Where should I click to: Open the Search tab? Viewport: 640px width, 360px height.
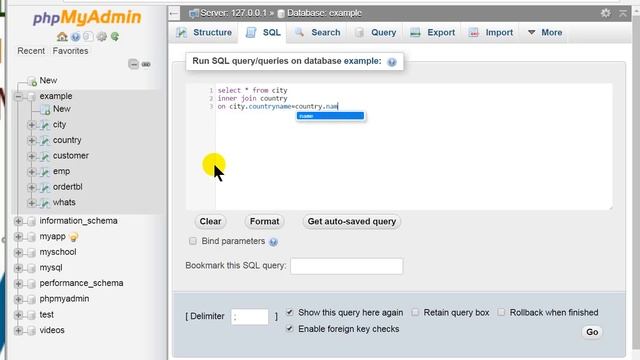pyautogui.click(x=318, y=33)
